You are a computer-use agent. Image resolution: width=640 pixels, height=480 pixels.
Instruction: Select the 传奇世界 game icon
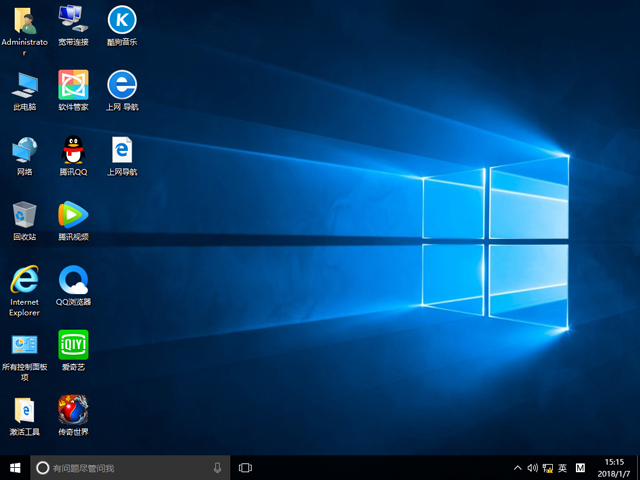pyautogui.click(x=73, y=409)
